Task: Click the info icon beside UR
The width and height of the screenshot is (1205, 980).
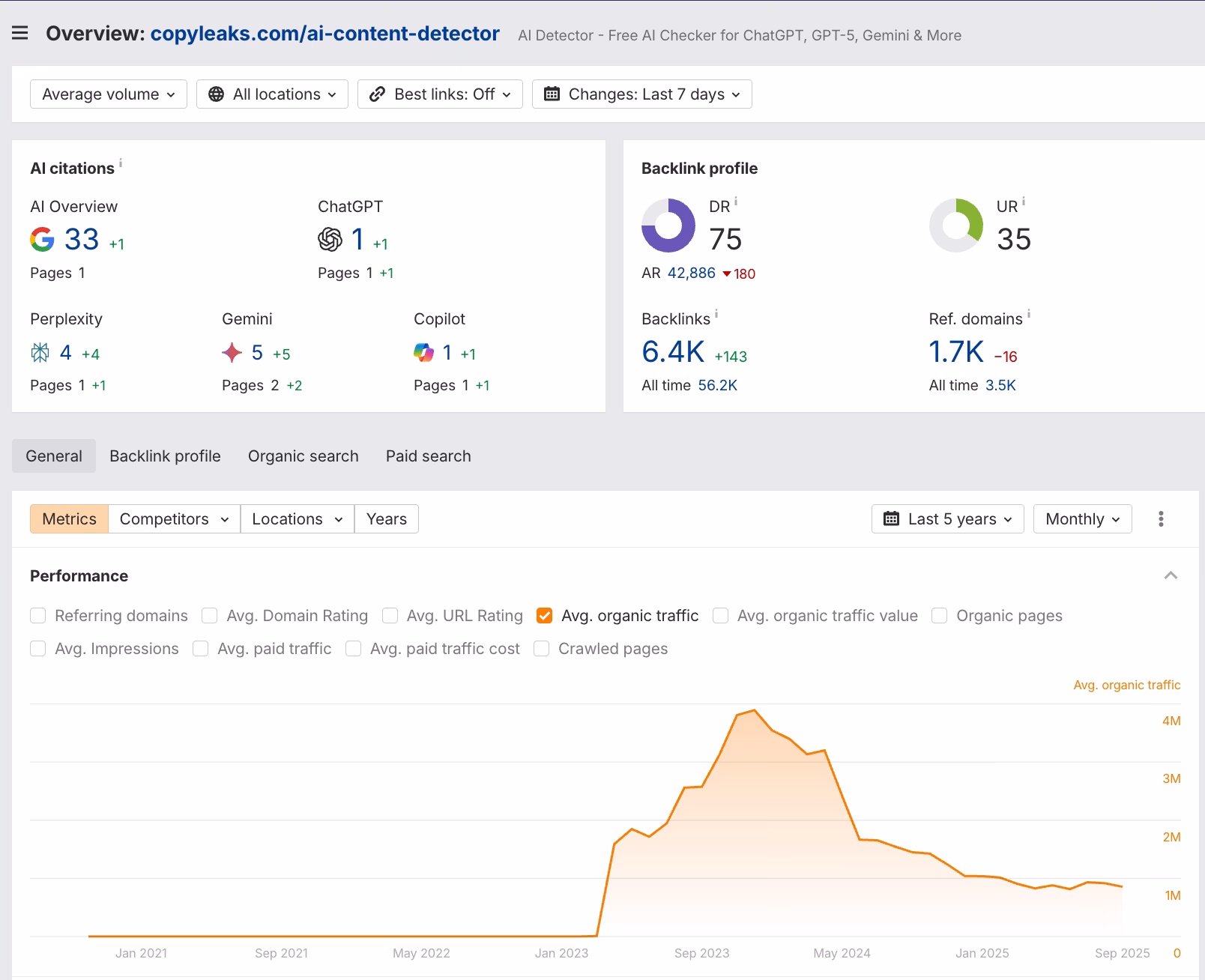Action: click(x=1024, y=202)
